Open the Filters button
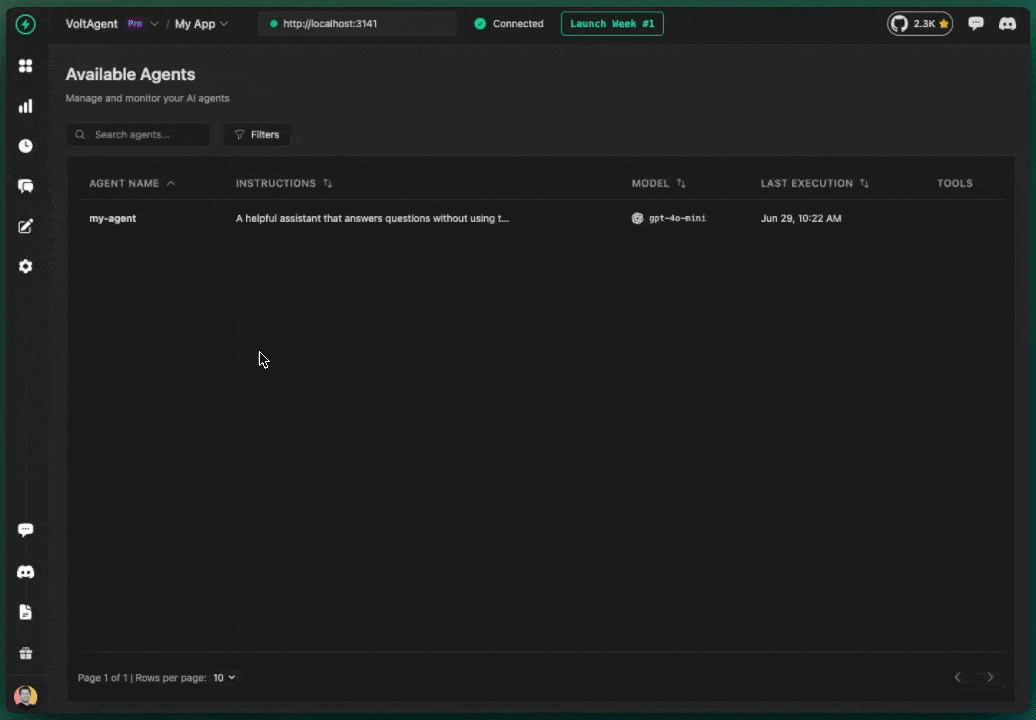This screenshot has width=1036, height=720. click(x=257, y=135)
